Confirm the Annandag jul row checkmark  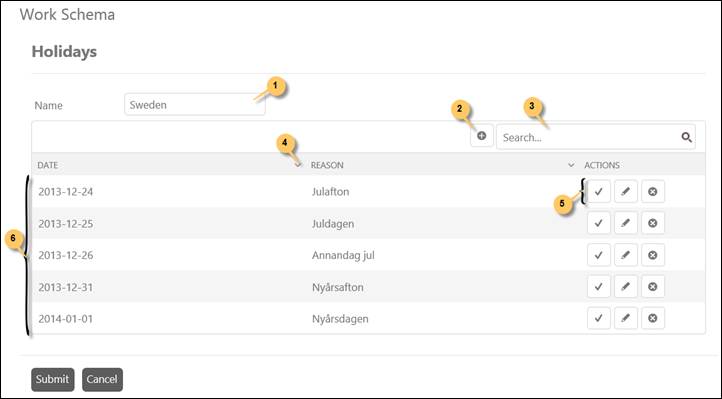pos(599,255)
